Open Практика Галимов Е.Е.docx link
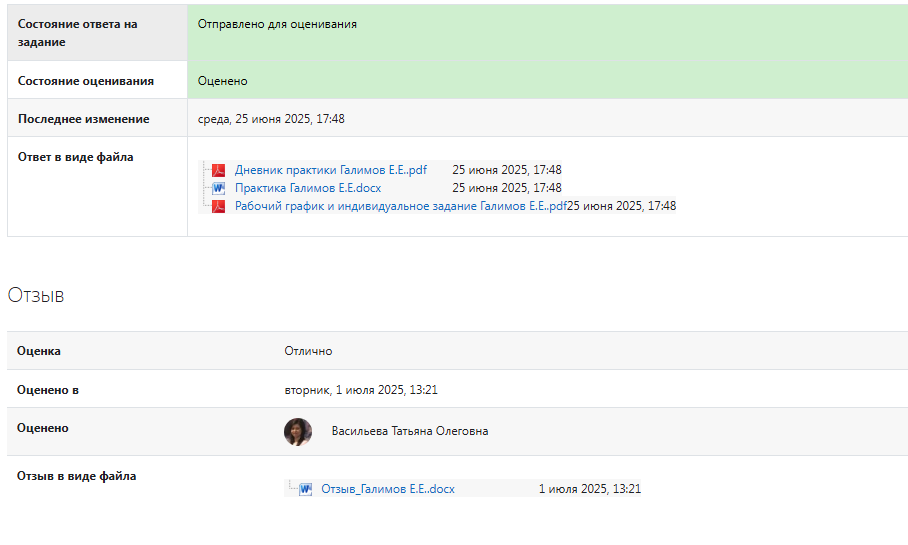 click(307, 188)
